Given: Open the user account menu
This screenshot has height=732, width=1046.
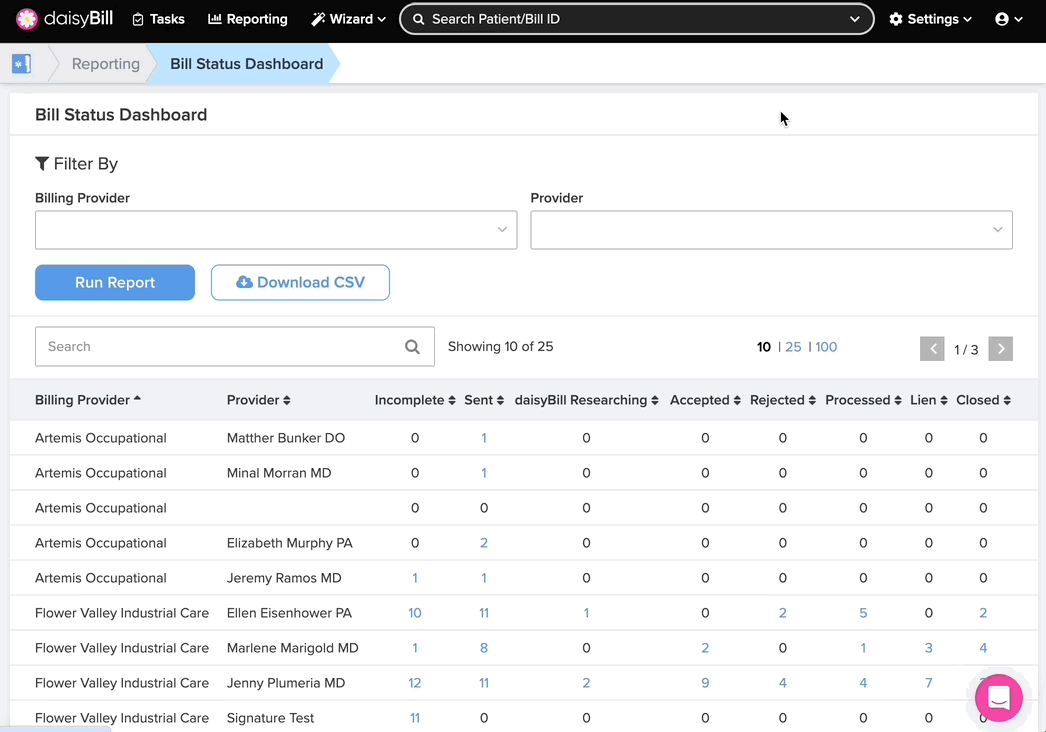Looking at the screenshot, I should tap(1008, 19).
